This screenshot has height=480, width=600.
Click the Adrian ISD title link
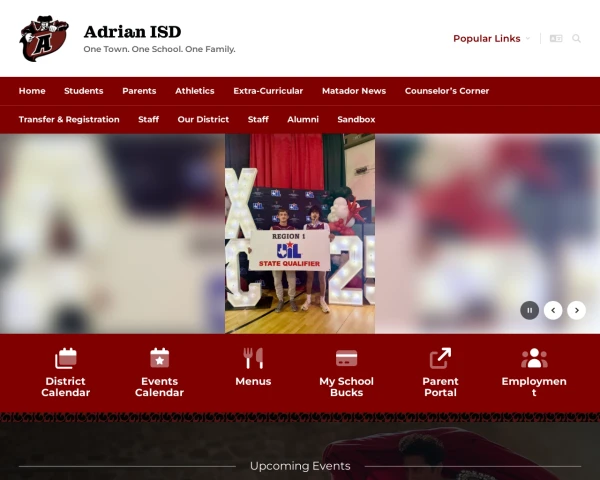pyautogui.click(x=132, y=31)
